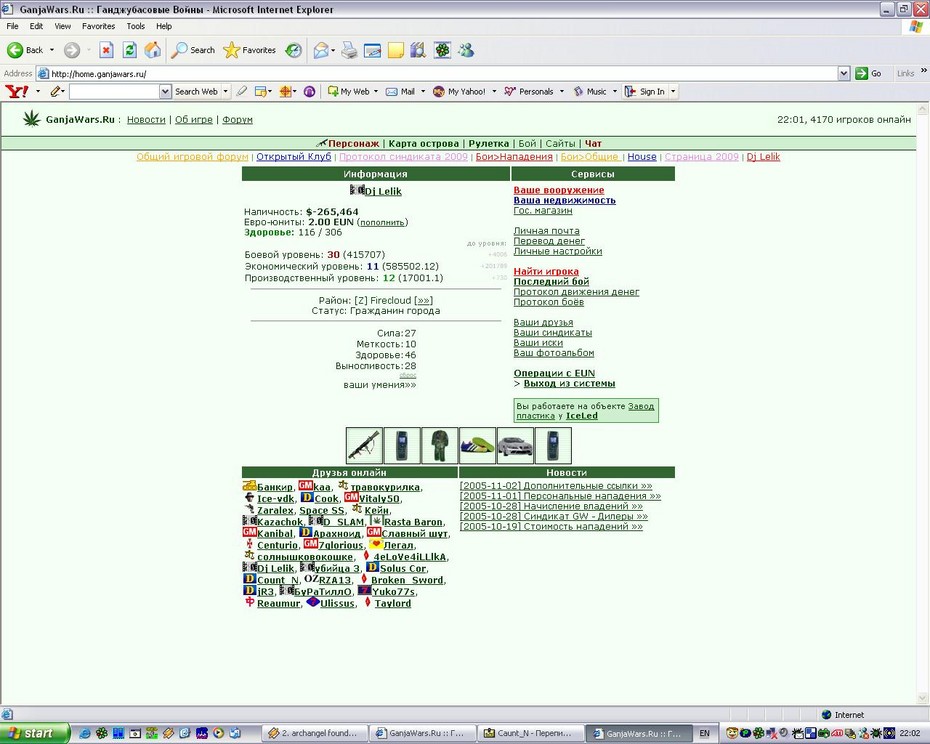Open the Чат navigation link
Viewport: 930px width, 744px height.
[x=593, y=144]
